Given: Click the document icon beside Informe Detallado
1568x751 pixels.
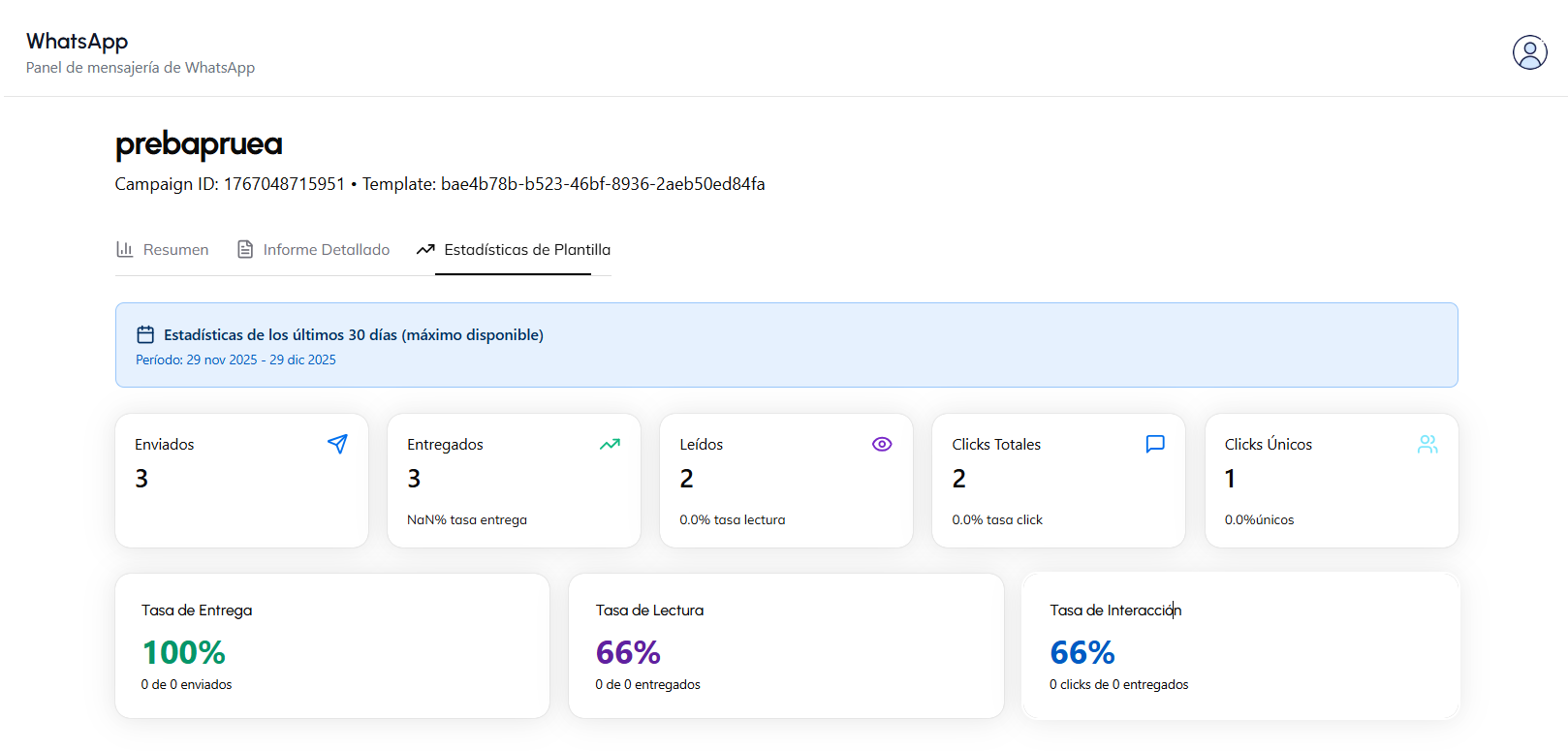Looking at the screenshot, I should [245, 249].
